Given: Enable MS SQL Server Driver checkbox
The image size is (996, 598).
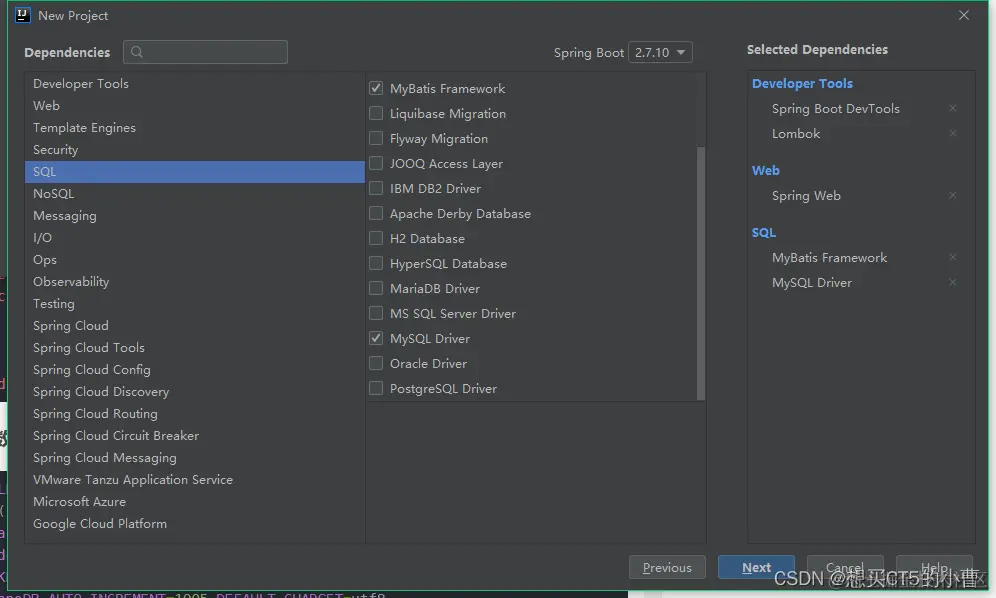Looking at the screenshot, I should pos(376,313).
